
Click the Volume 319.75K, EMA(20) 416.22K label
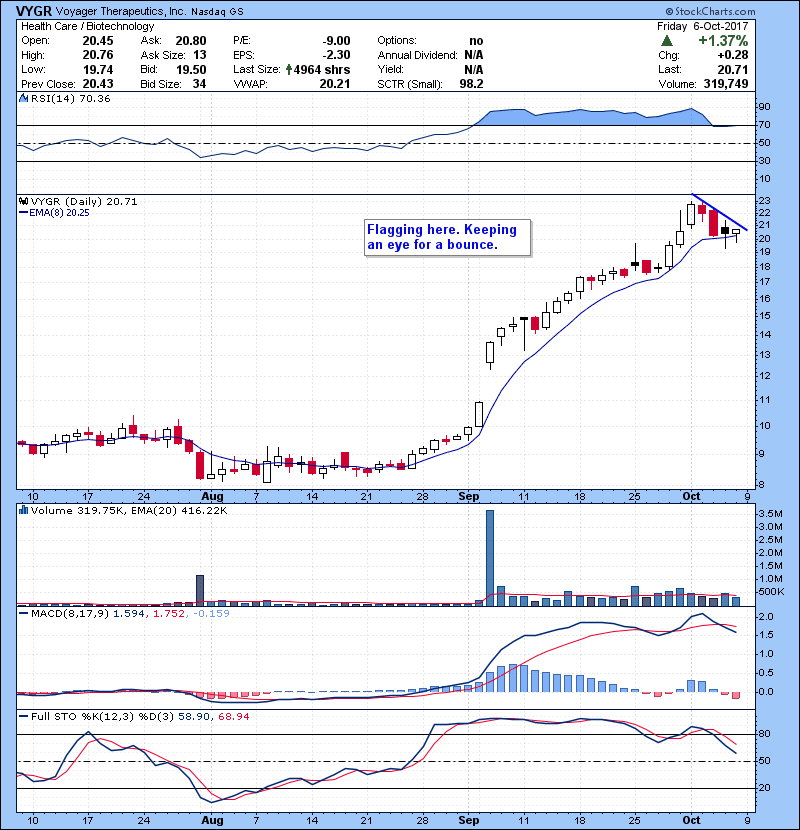[x=129, y=511]
